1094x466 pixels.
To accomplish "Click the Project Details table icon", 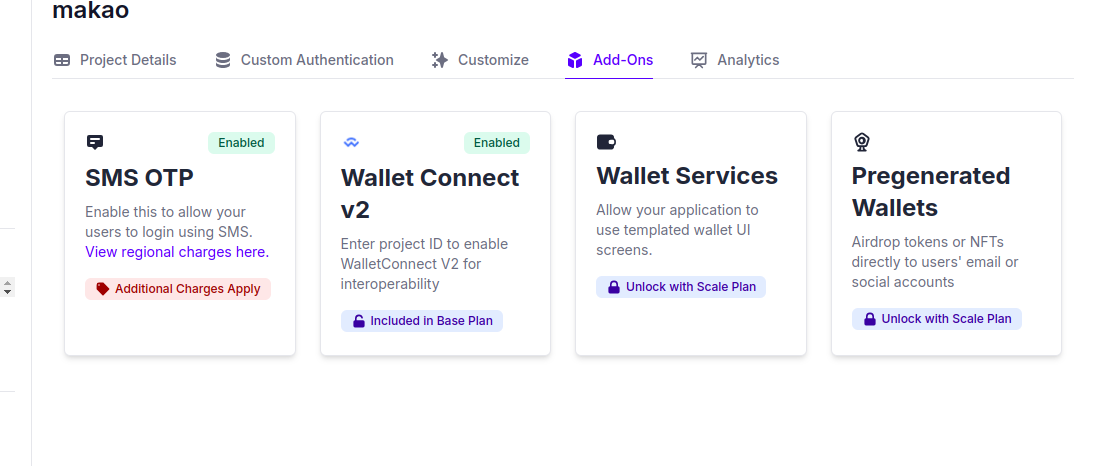I will [x=62, y=60].
